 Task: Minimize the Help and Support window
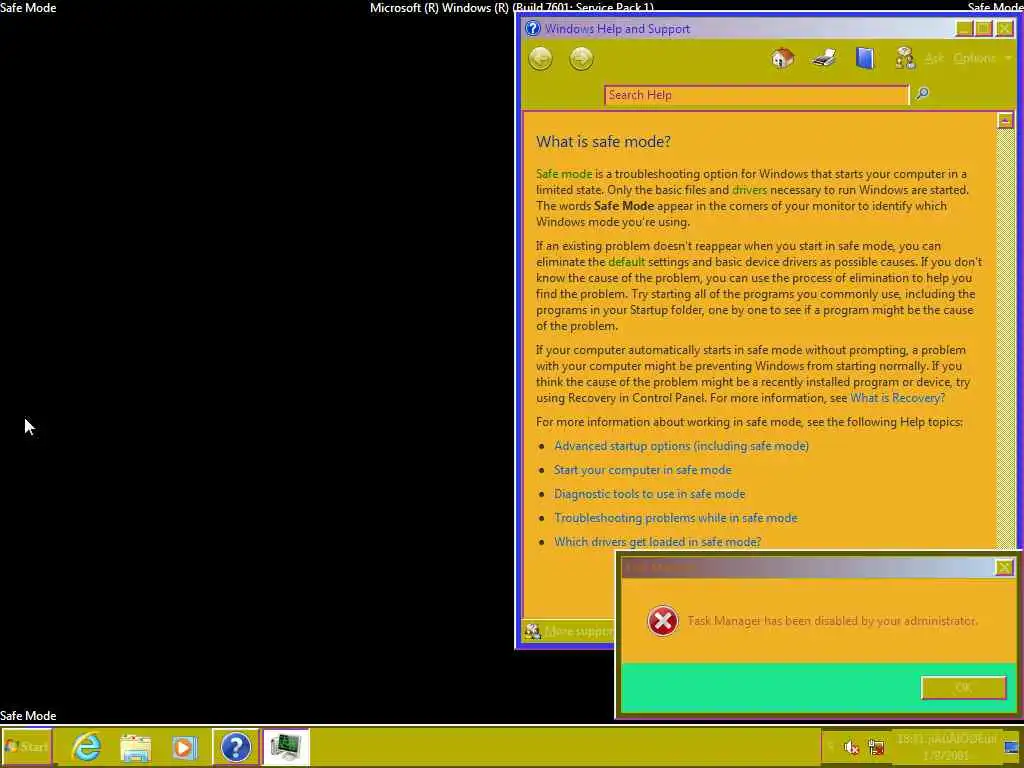(x=963, y=28)
